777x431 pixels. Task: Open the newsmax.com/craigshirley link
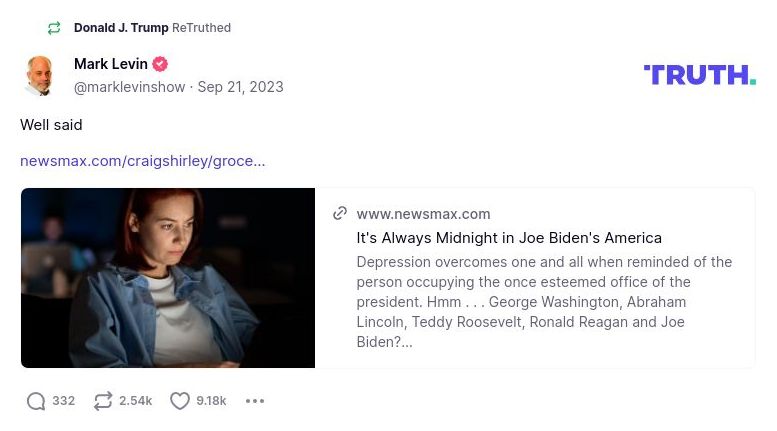[x=142, y=160]
